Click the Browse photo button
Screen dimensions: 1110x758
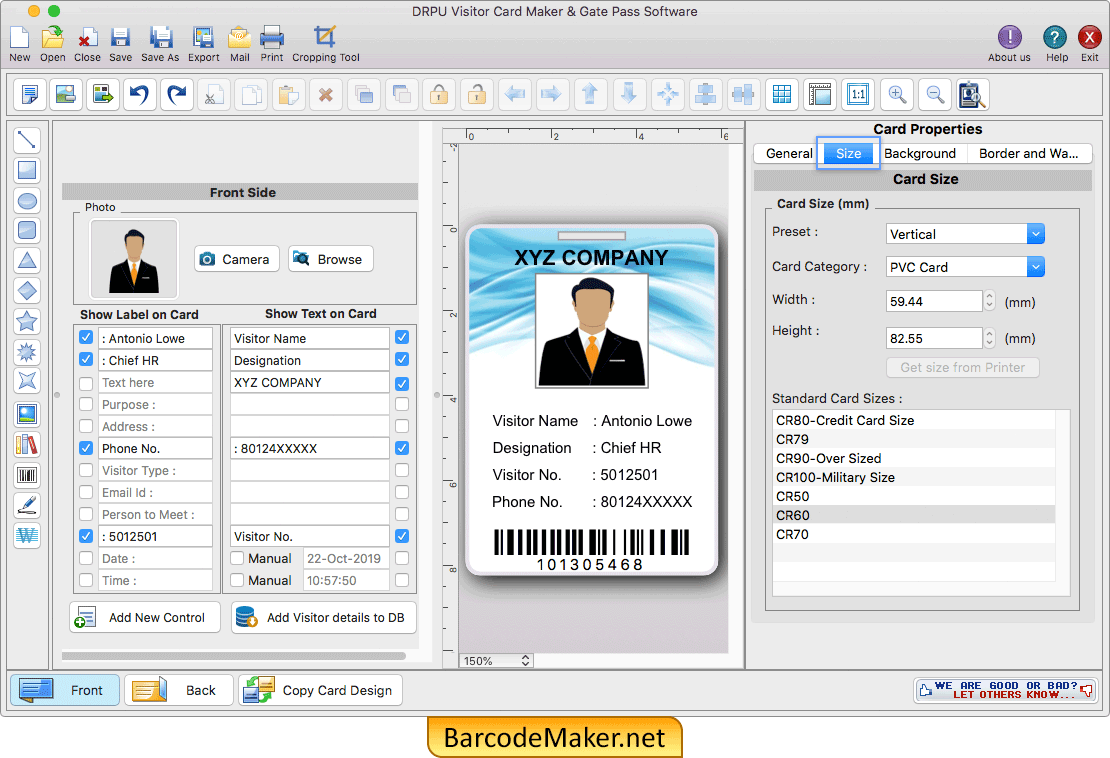pos(331,259)
